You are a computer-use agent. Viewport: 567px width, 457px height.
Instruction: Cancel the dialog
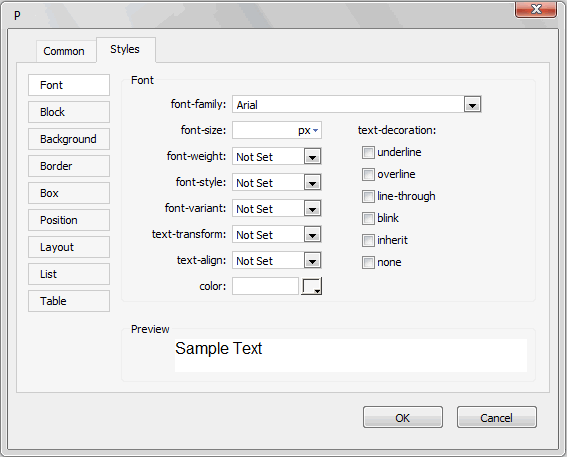[496, 418]
